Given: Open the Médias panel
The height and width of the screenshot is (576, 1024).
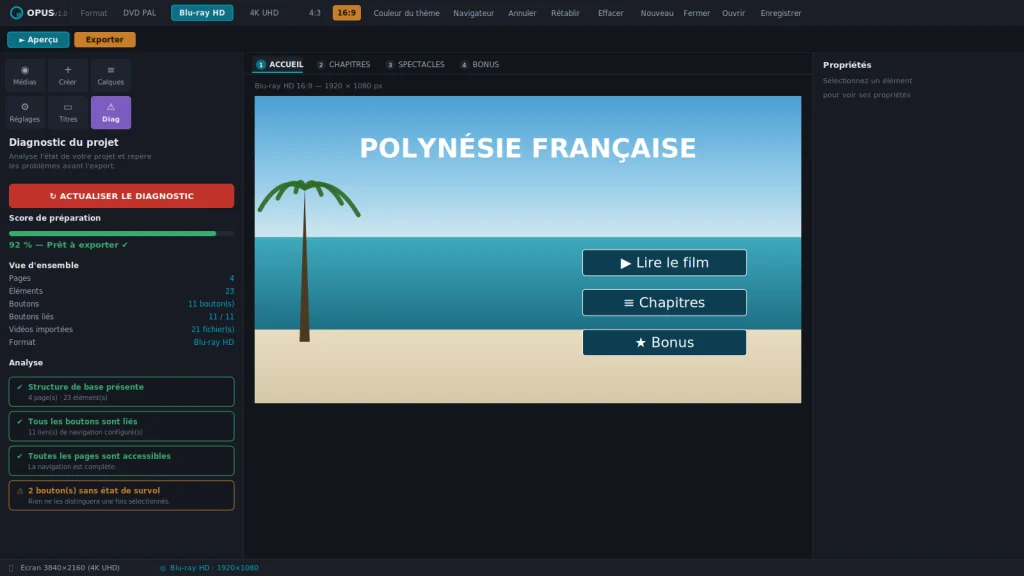Looking at the screenshot, I should click(25, 75).
